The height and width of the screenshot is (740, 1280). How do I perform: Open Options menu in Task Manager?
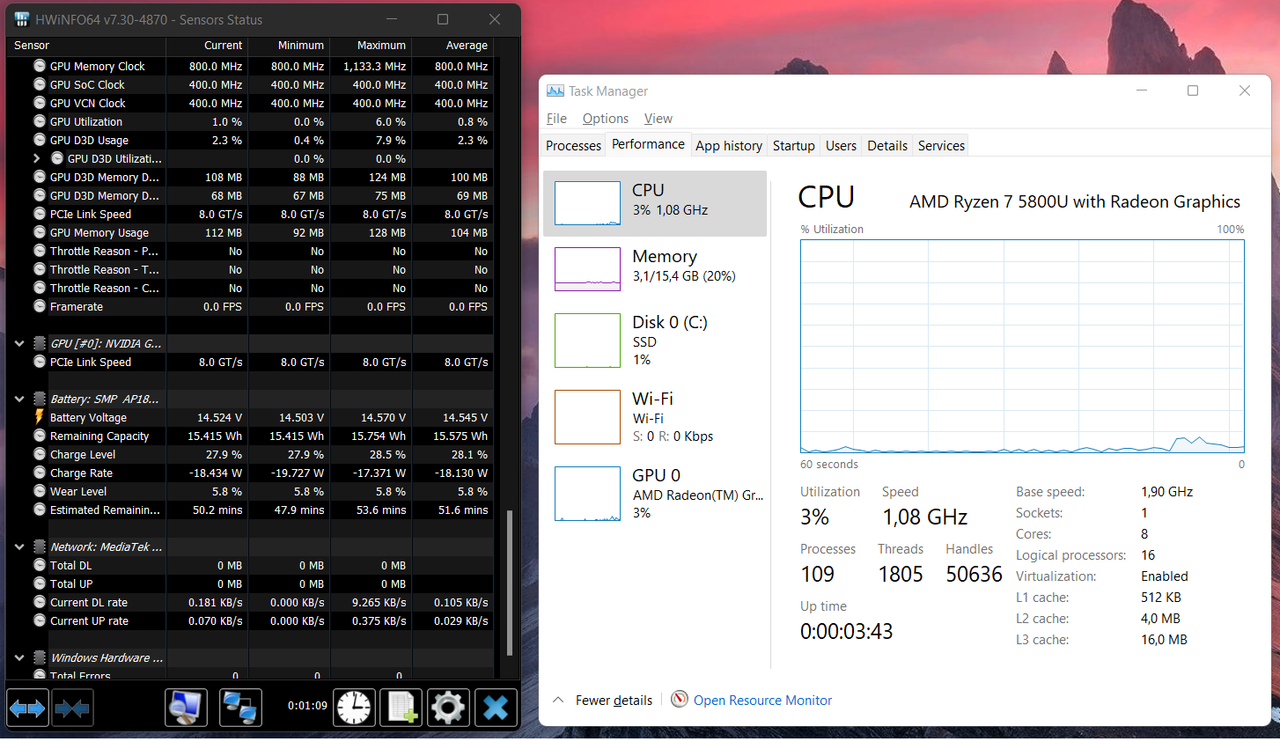(x=605, y=118)
